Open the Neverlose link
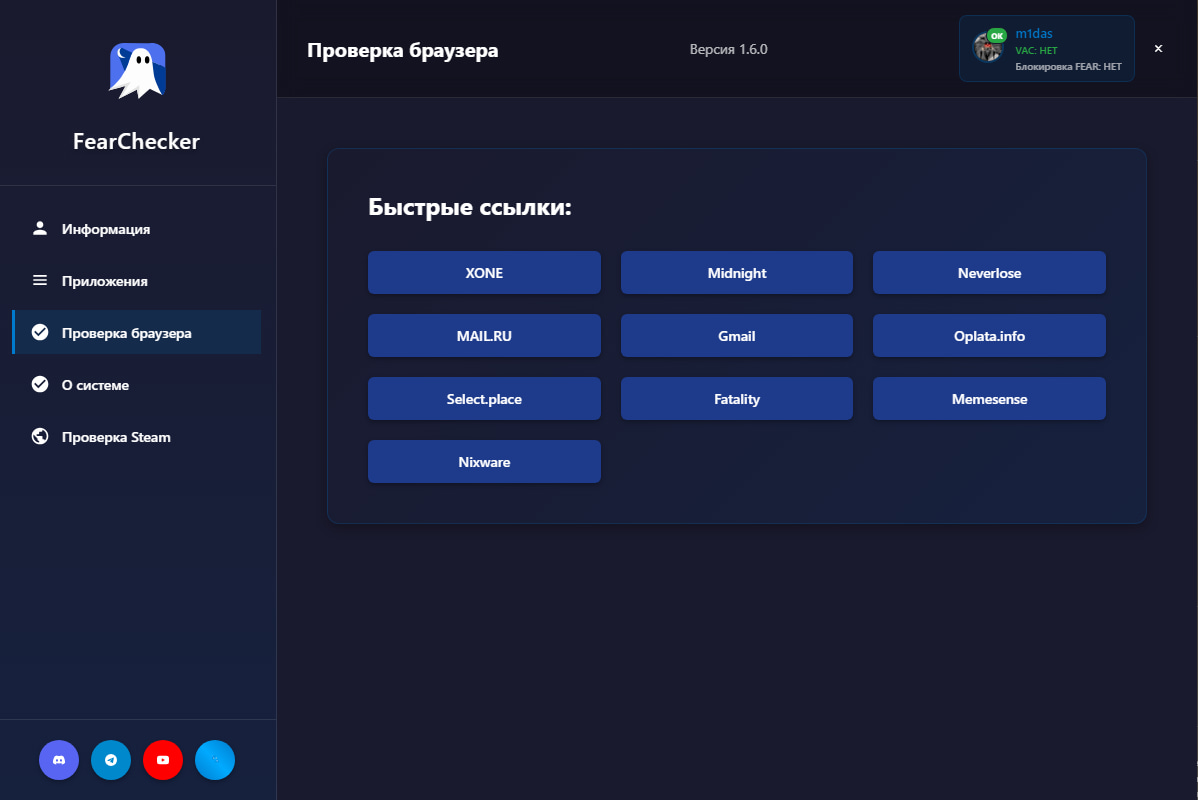Screen dimensions: 1198x800 pos(989,273)
